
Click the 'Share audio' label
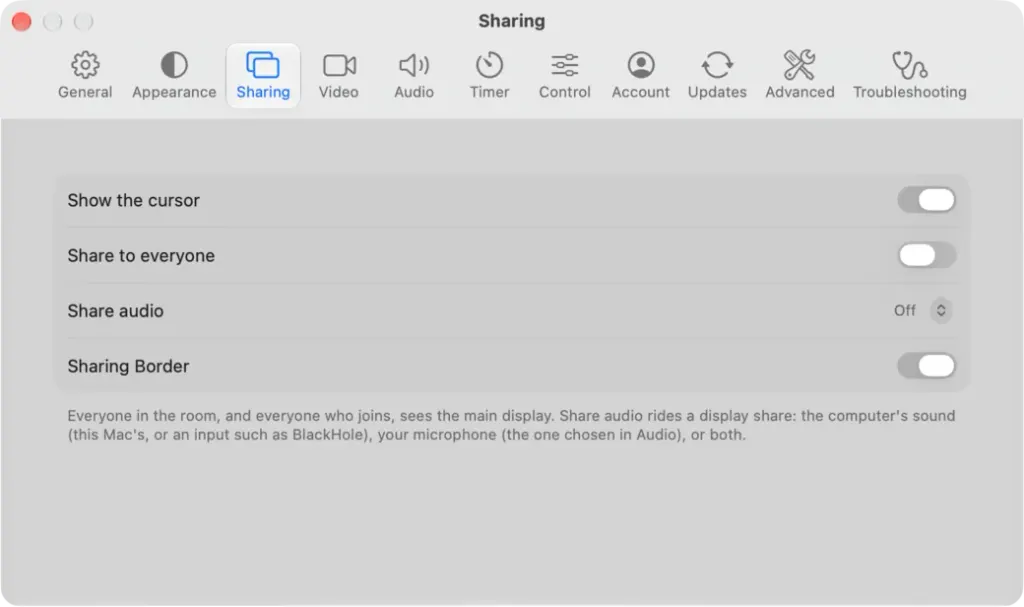116,311
